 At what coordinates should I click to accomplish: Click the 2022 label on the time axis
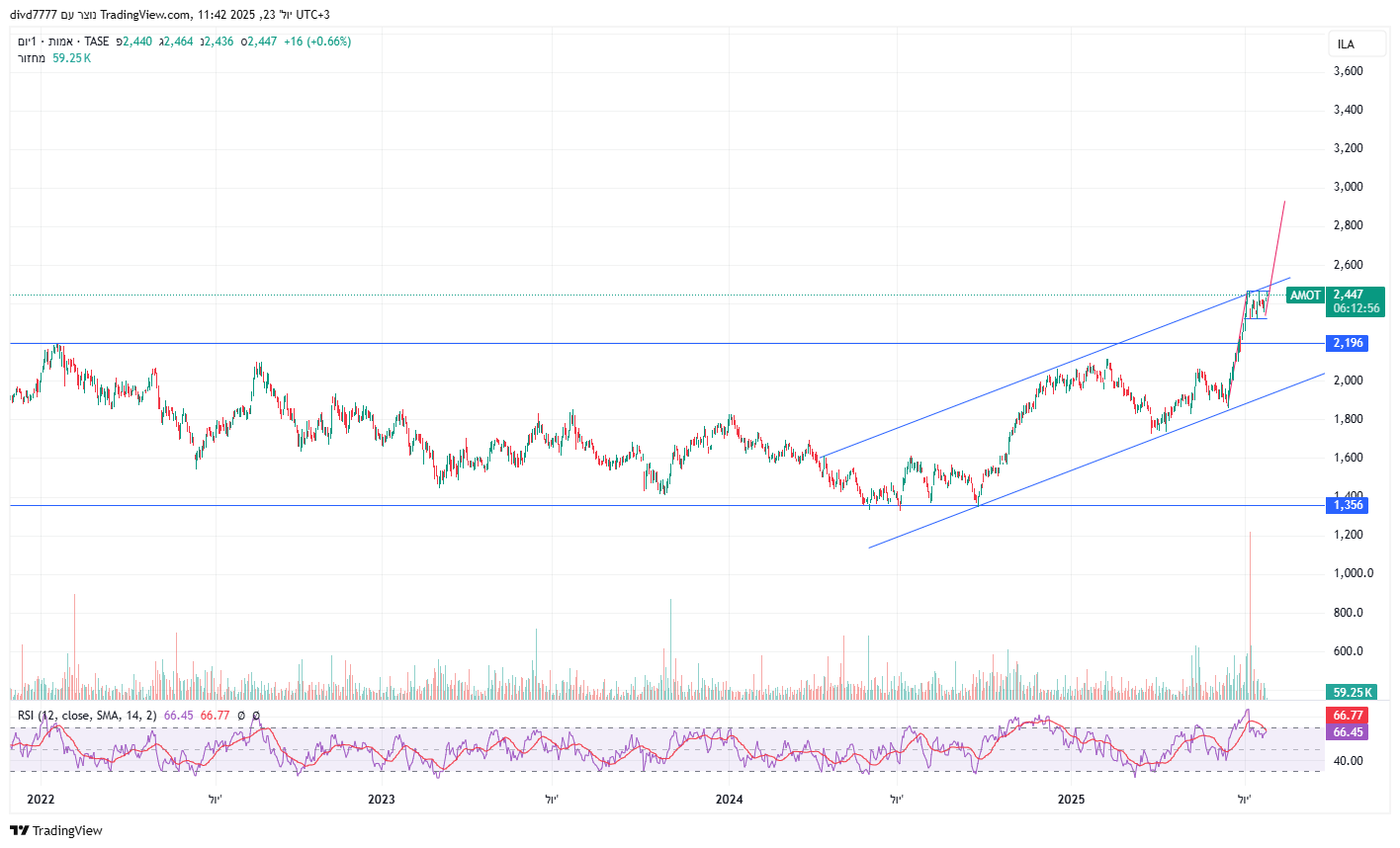pyautogui.click(x=41, y=799)
